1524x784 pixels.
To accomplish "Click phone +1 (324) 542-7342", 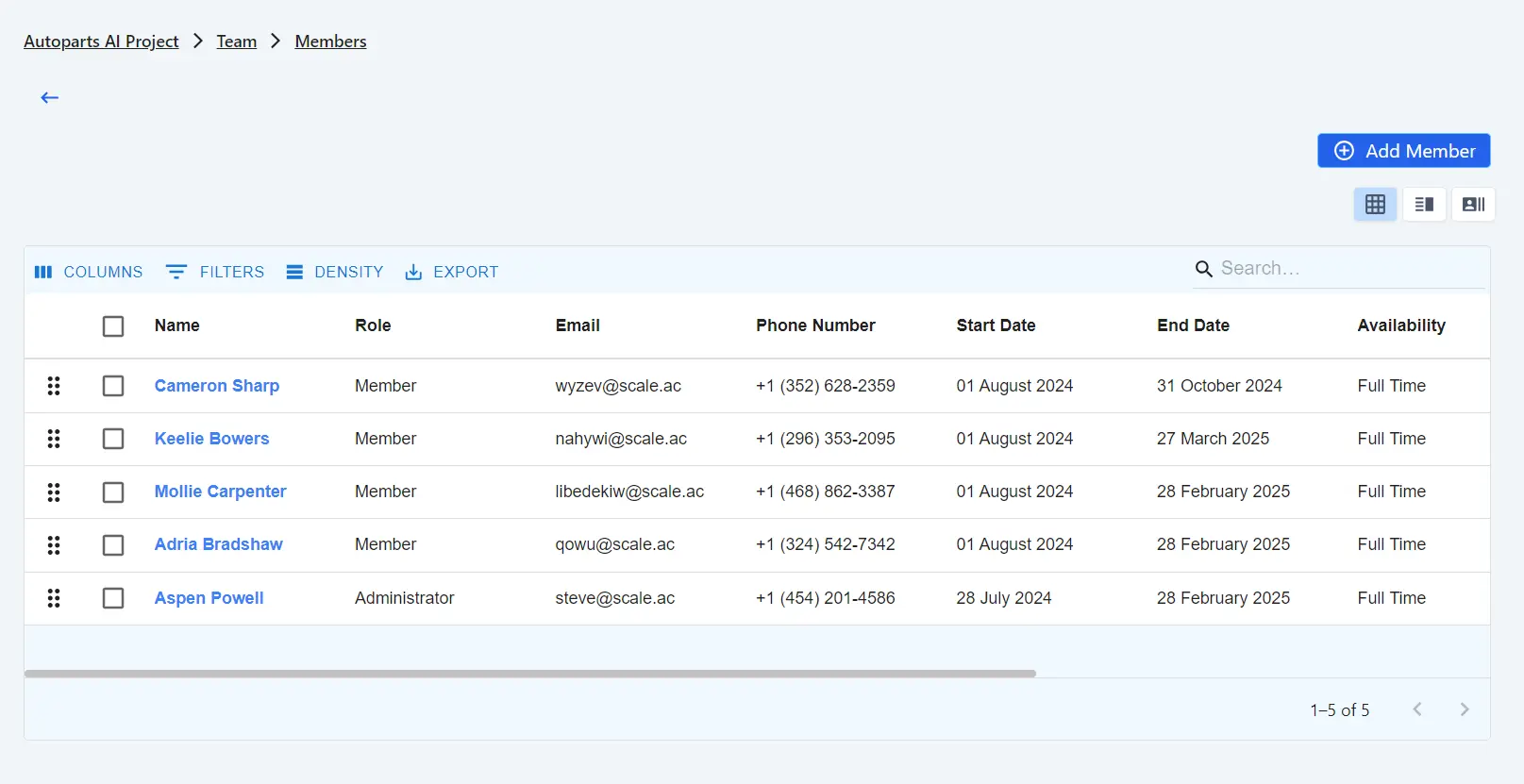I will [825, 544].
